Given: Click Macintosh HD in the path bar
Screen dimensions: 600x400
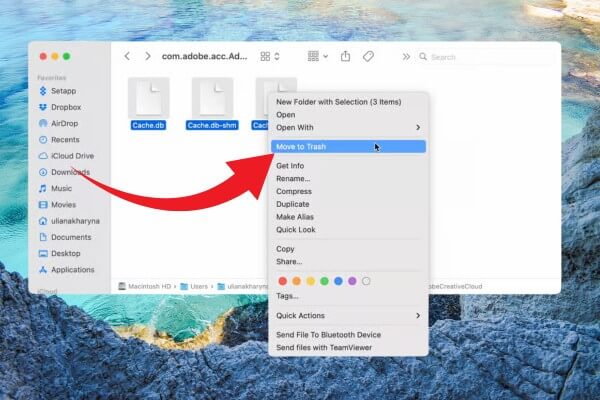Looking at the screenshot, I should pos(146,286).
